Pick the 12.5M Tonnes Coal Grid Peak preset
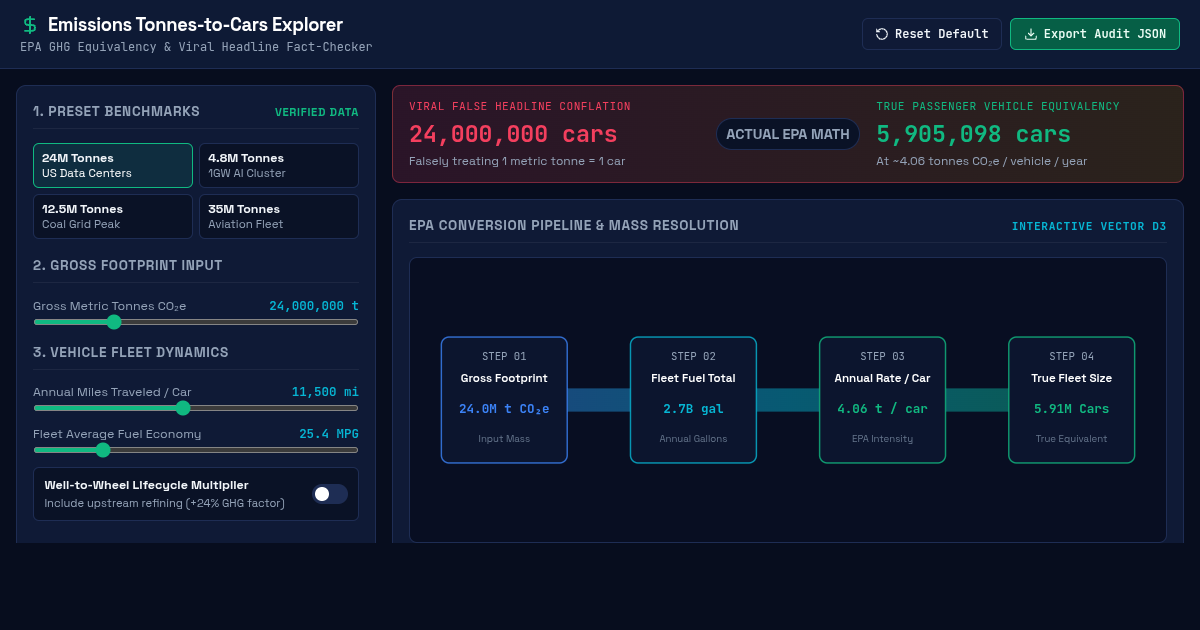Image resolution: width=1200 pixels, height=630 pixels. (x=113, y=216)
